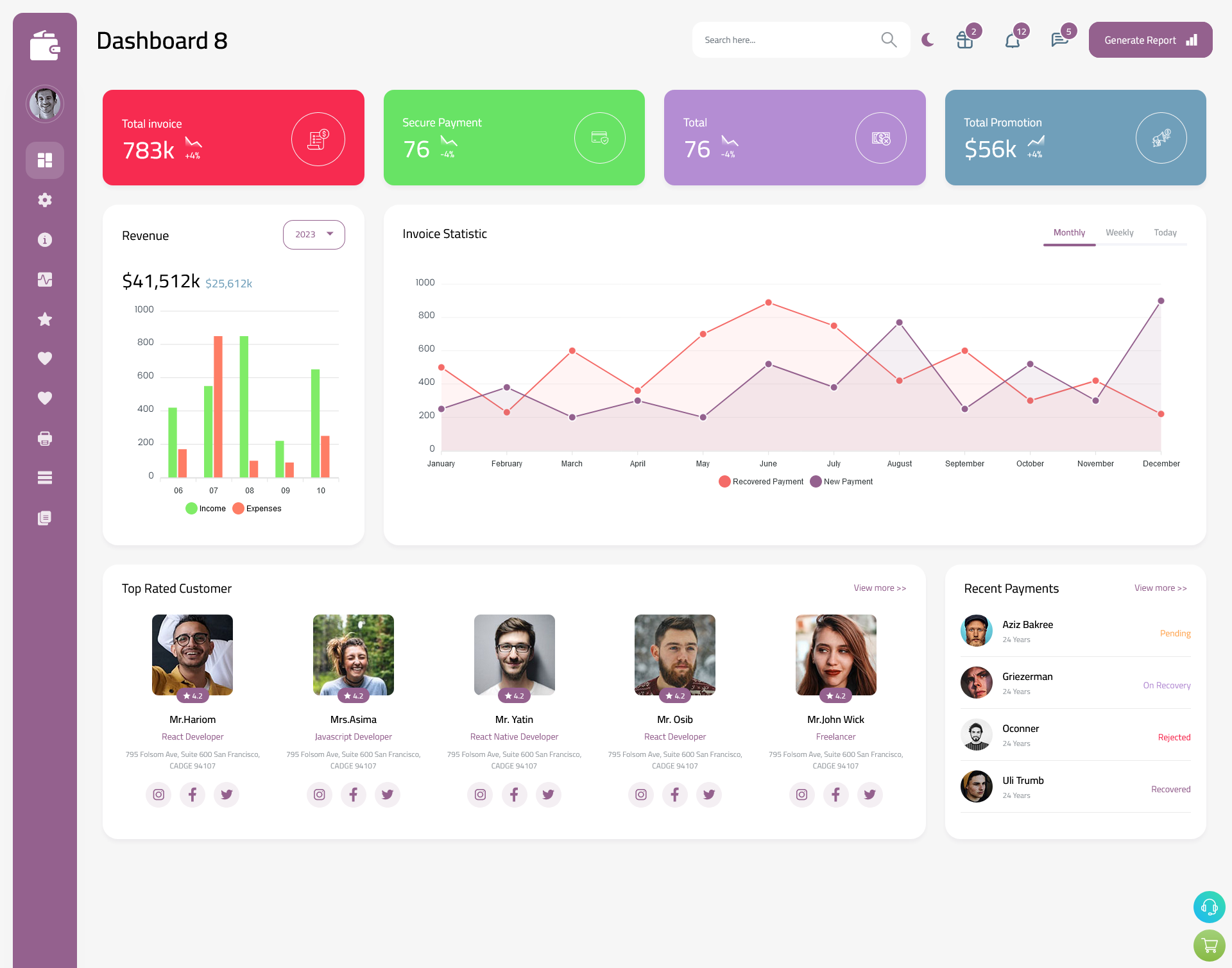Click the printer icon in sidebar
Screen dimensions: 1232x968
tap(45, 438)
